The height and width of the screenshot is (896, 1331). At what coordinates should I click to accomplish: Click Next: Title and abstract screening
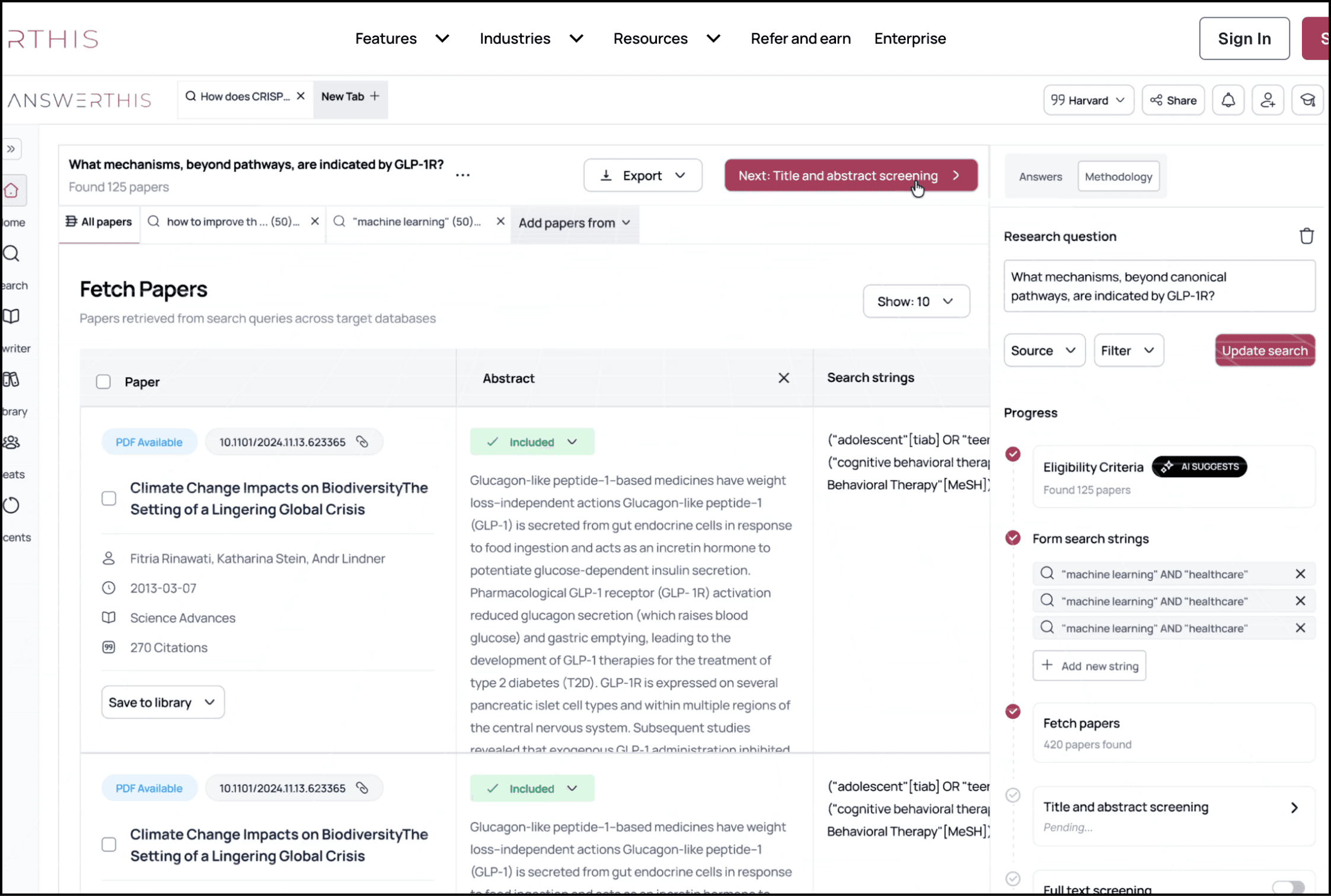tap(850, 175)
